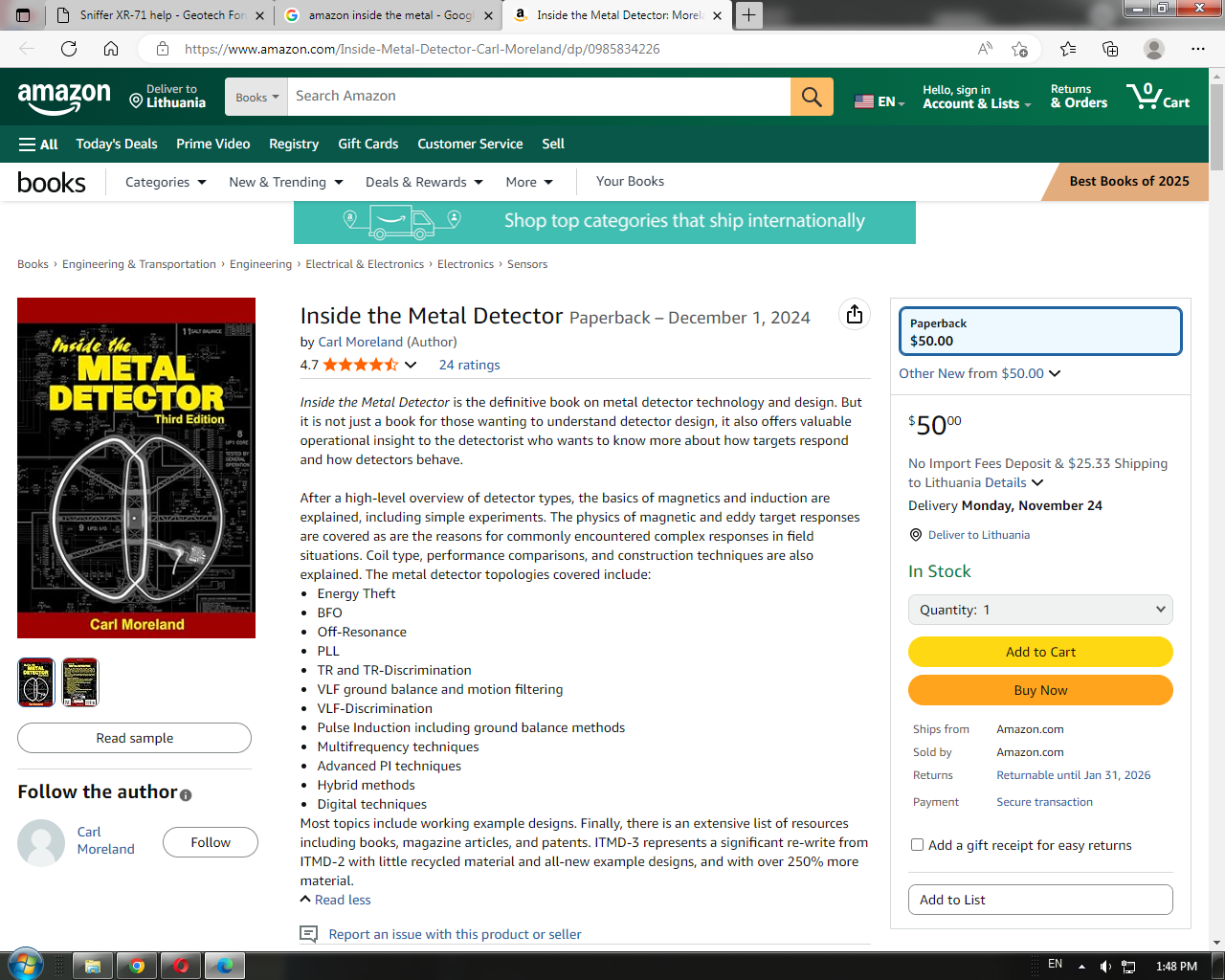Add this page to favorites star icon
Screen dimensions: 1225x980
(x=1019, y=49)
